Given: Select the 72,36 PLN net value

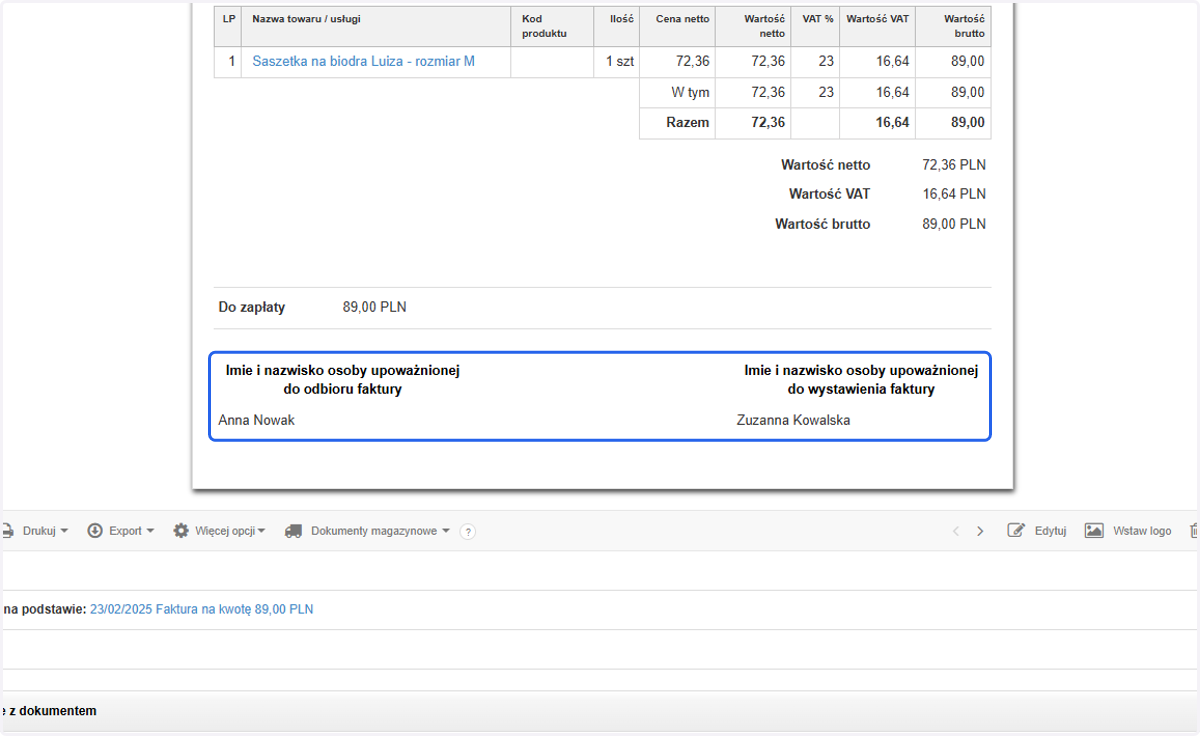Looking at the screenshot, I should tap(954, 165).
